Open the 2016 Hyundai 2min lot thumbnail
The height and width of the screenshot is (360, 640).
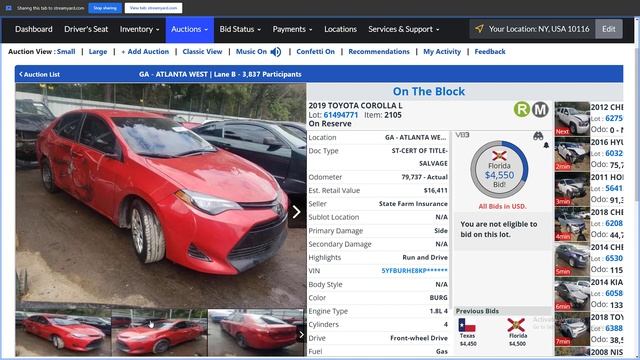point(572,154)
